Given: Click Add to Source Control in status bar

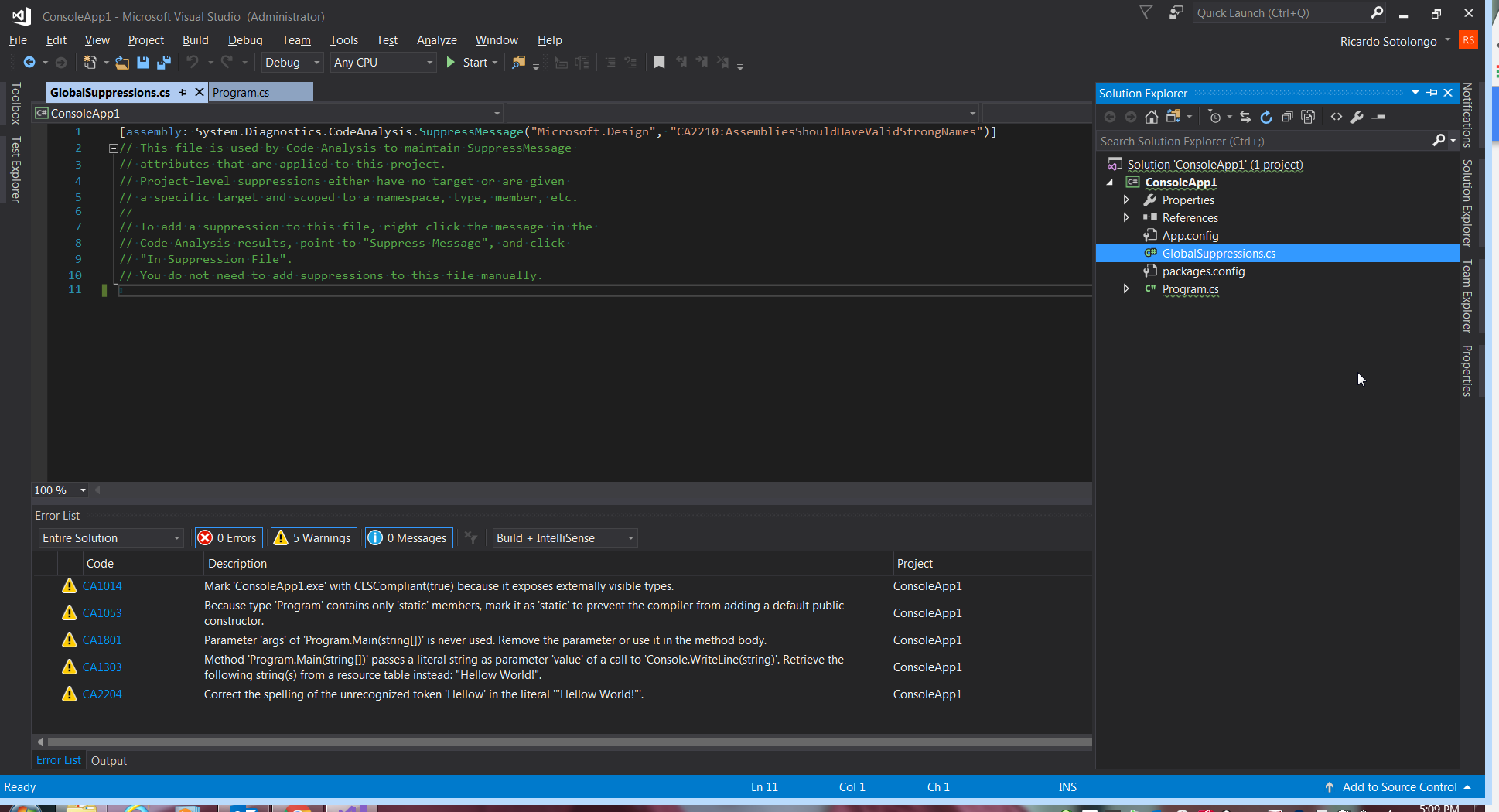Looking at the screenshot, I should click(1398, 786).
